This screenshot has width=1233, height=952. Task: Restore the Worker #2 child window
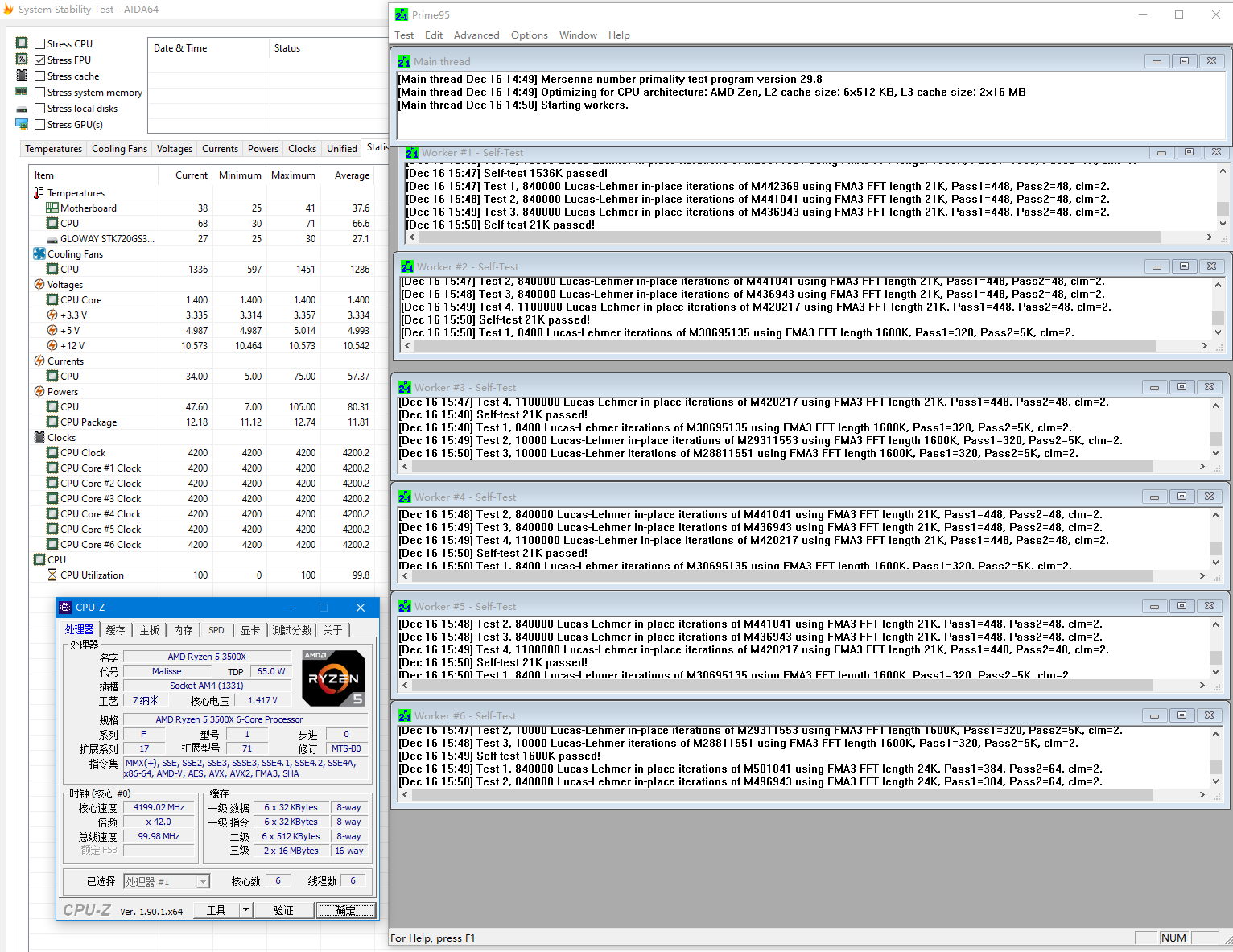click(1184, 266)
